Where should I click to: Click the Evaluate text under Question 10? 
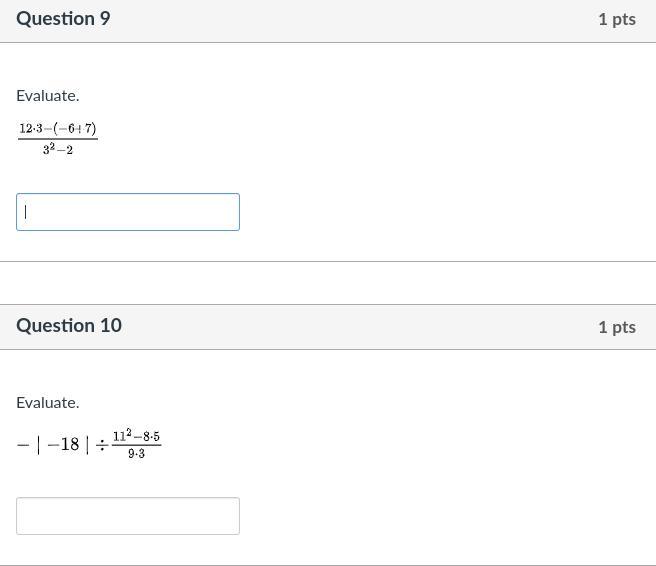[47, 402]
